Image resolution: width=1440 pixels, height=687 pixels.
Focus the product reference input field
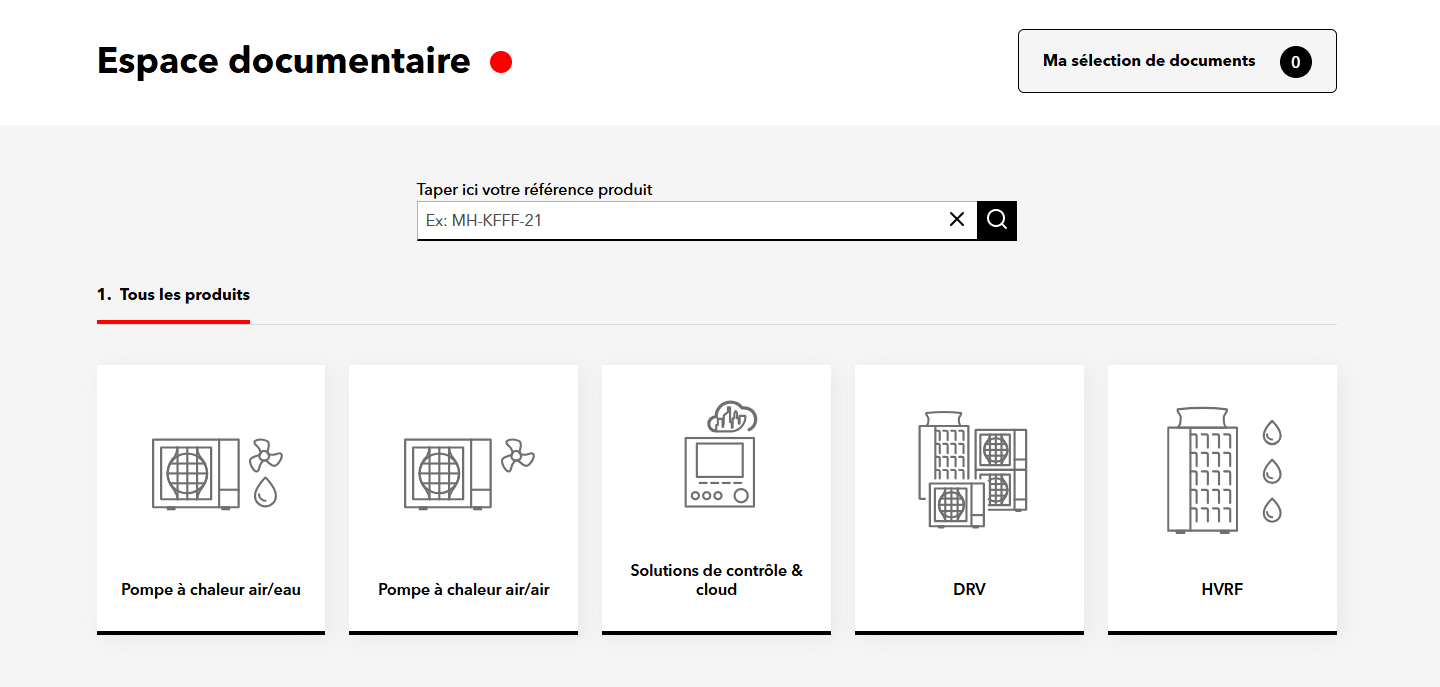coord(680,220)
